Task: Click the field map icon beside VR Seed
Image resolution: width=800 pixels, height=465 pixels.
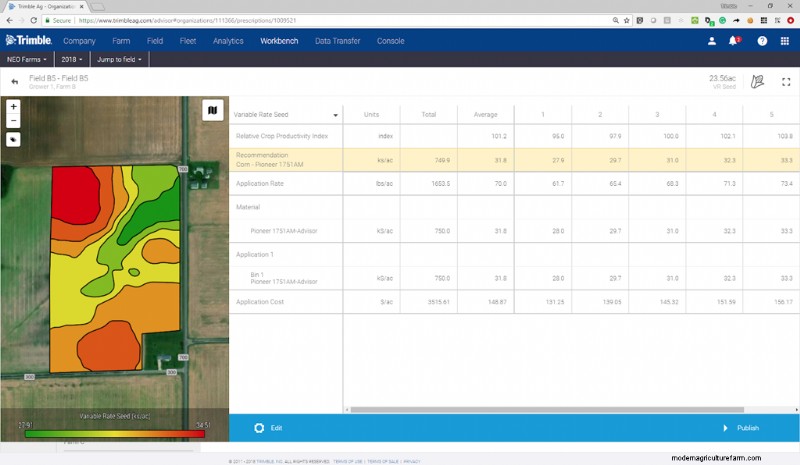Action: [x=757, y=81]
